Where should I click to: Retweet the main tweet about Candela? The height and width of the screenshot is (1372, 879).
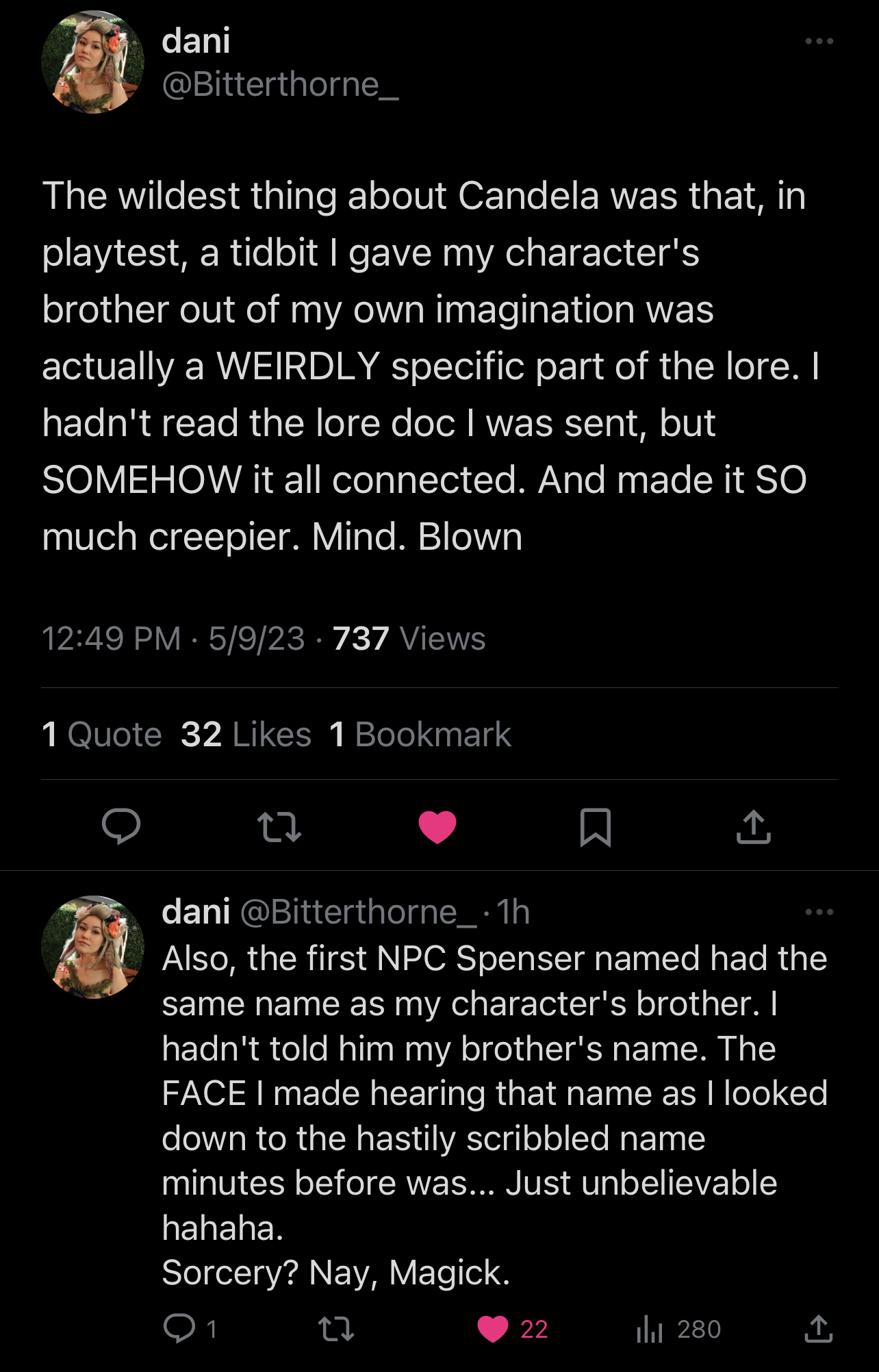[x=279, y=826]
